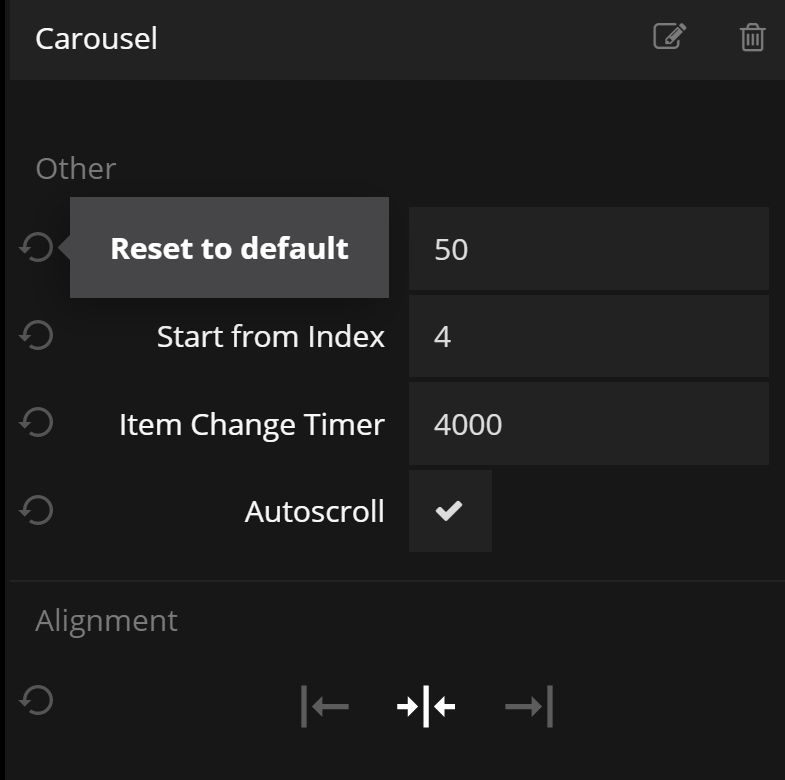Delete the Carousel with the trash icon
Viewport: 785px width, 780px height.
pos(752,38)
